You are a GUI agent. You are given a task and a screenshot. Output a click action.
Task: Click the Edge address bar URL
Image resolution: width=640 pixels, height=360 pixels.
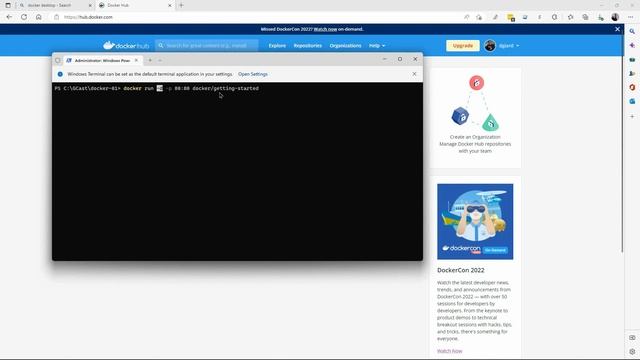pyautogui.click(x=89, y=17)
